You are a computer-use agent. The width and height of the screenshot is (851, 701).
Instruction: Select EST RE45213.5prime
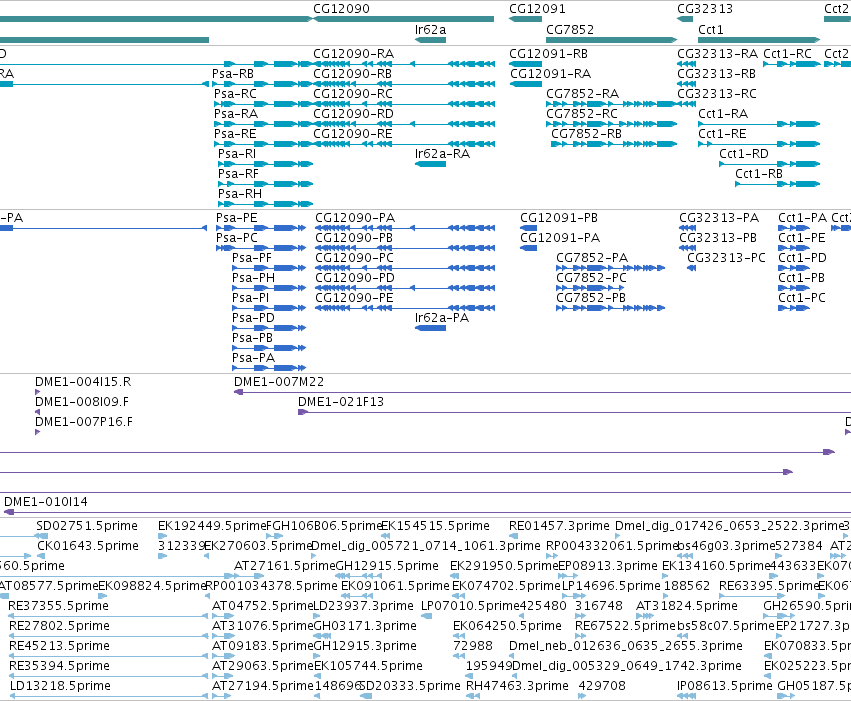[x=59, y=646]
